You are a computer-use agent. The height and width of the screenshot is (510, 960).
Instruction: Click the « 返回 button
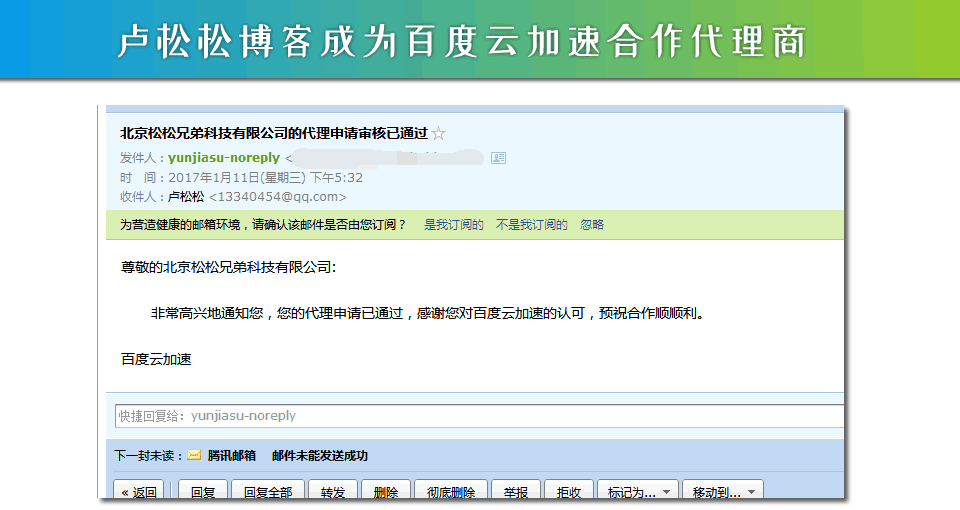click(139, 490)
